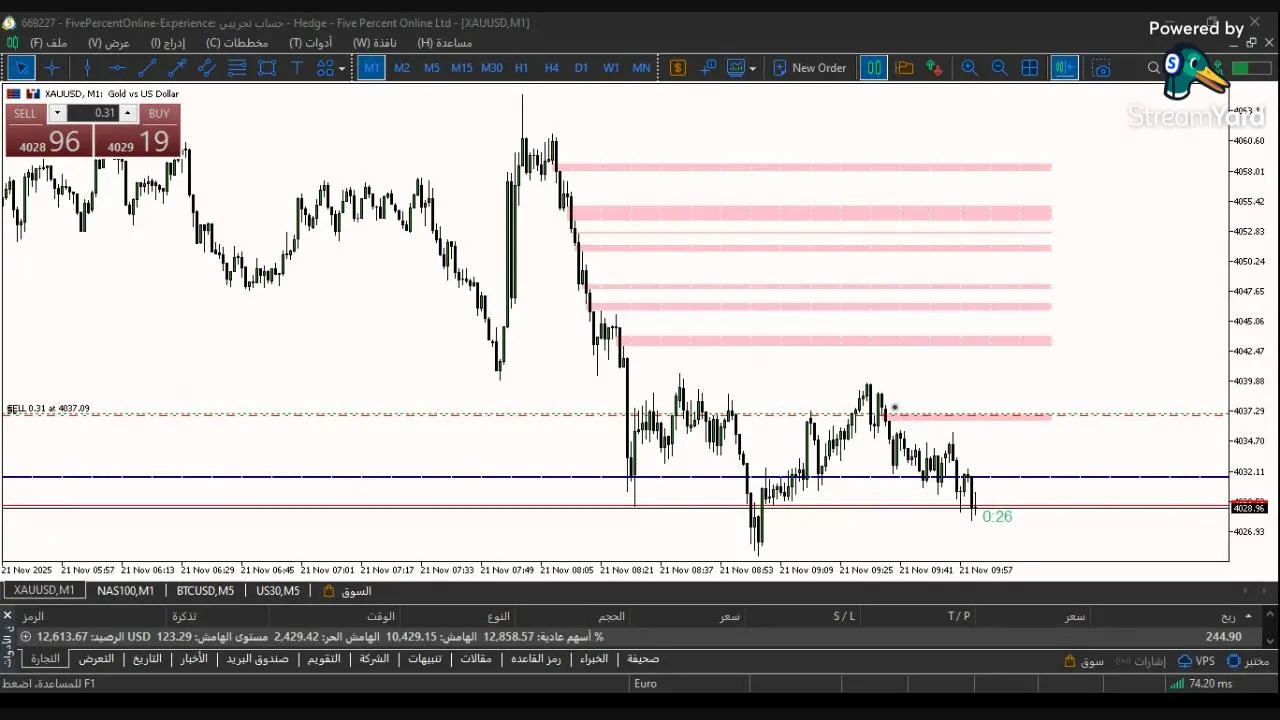The height and width of the screenshot is (720, 1280).
Task: Decrease lot volume with down arrow
Action: (57, 113)
